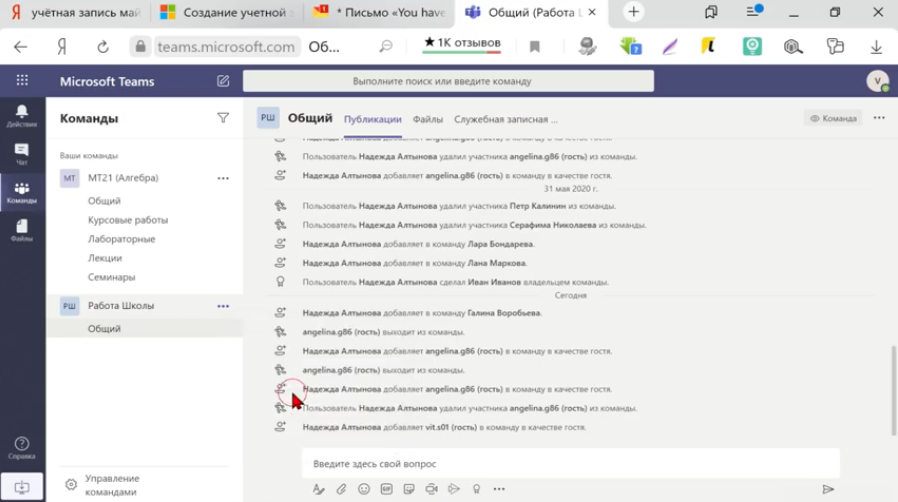The height and width of the screenshot is (502, 898).
Task: Open a new browser tab
Action: (633, 12)
